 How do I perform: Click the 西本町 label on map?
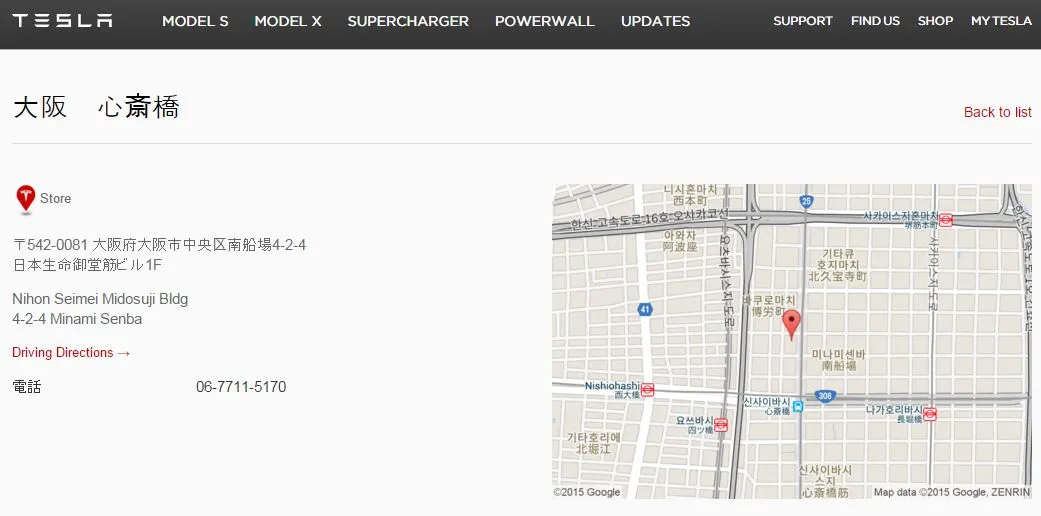click(688, 200)
